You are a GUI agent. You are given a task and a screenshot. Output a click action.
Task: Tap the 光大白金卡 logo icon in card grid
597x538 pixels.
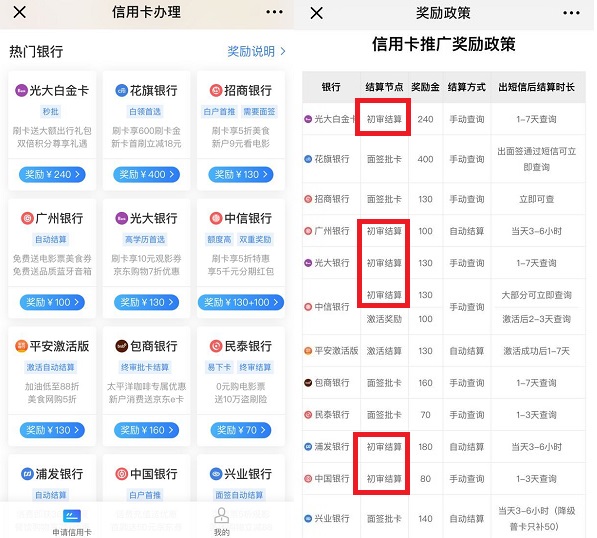[x=21, y=91]
